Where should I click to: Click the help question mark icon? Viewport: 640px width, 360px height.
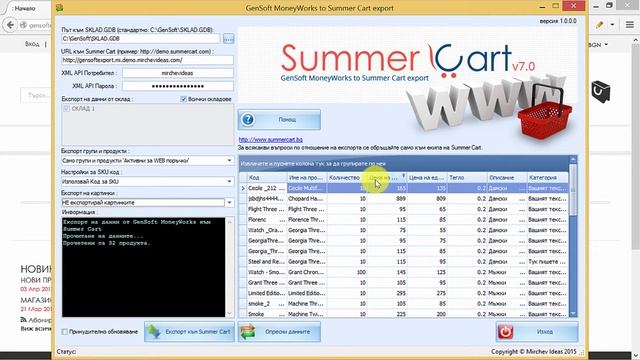248,120
